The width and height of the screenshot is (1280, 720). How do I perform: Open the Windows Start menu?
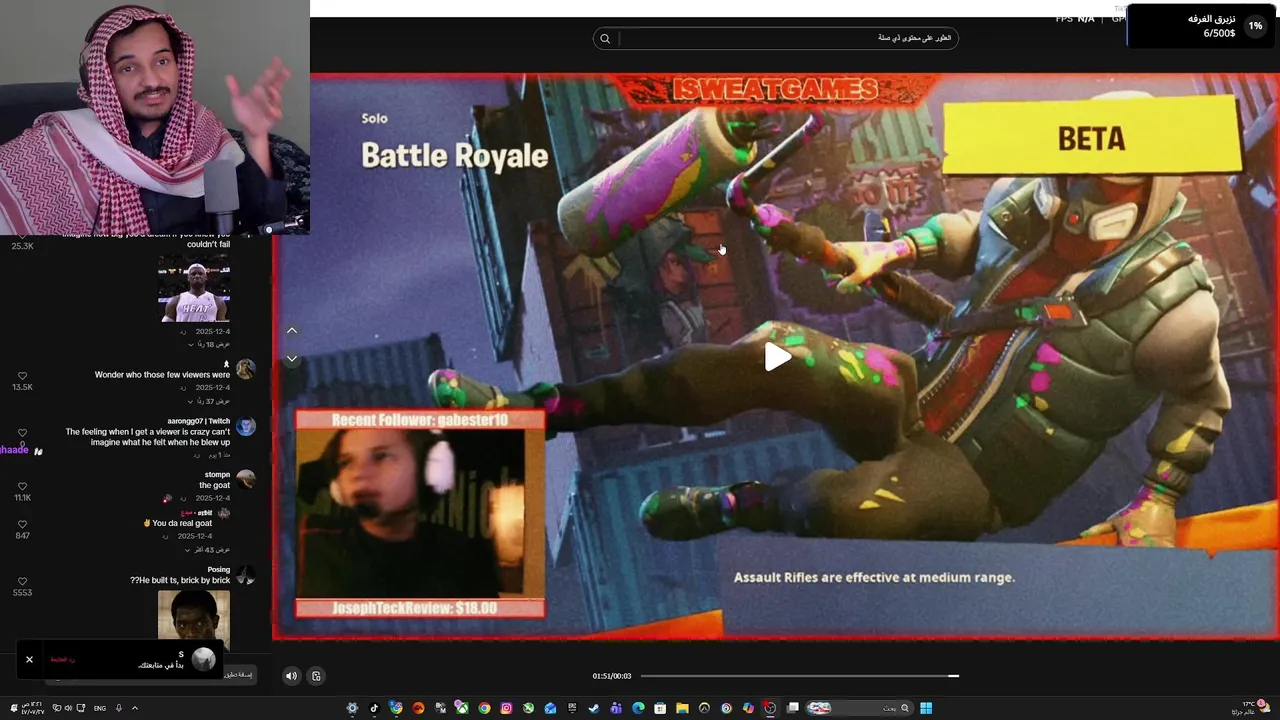click(926, 708)
